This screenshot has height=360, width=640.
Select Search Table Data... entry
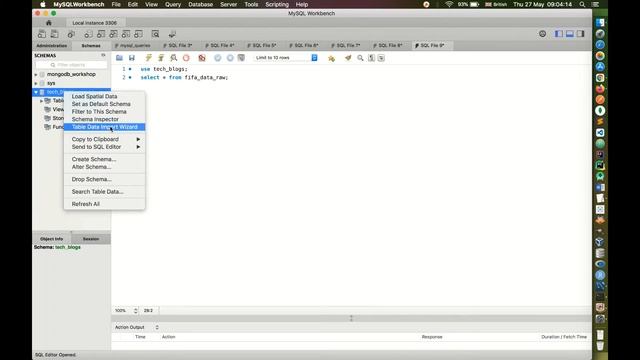104,191
